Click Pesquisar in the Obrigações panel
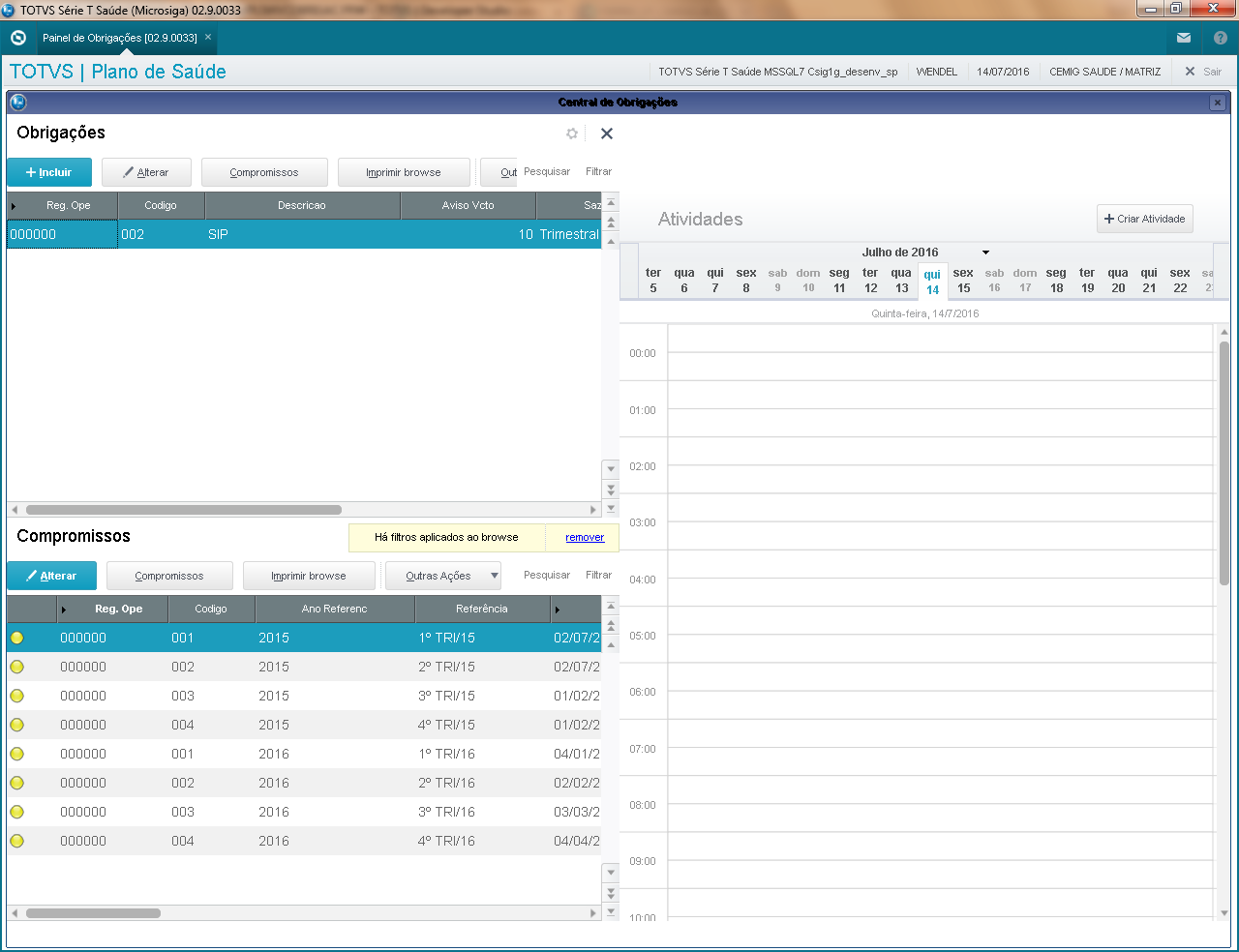 [547, 171]
